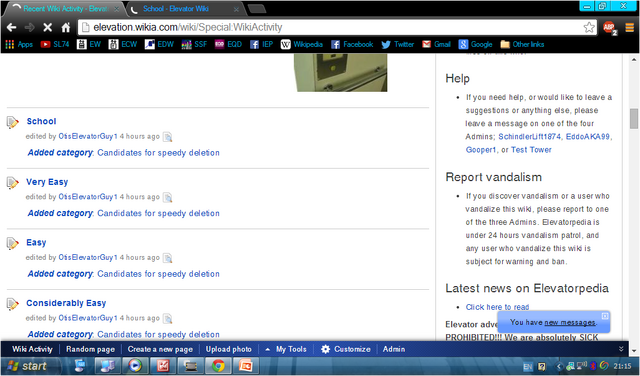Open the Wikipedia bookmark
Image resolution: width=640 pixels, height=376 pixels.
(x=302, y=44)
